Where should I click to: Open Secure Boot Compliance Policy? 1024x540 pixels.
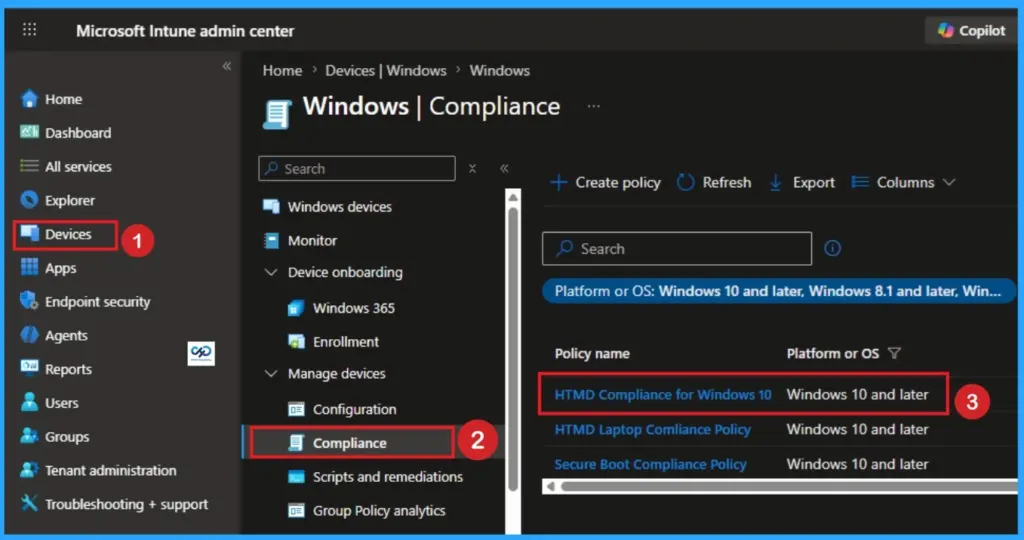tap(650, 464)
